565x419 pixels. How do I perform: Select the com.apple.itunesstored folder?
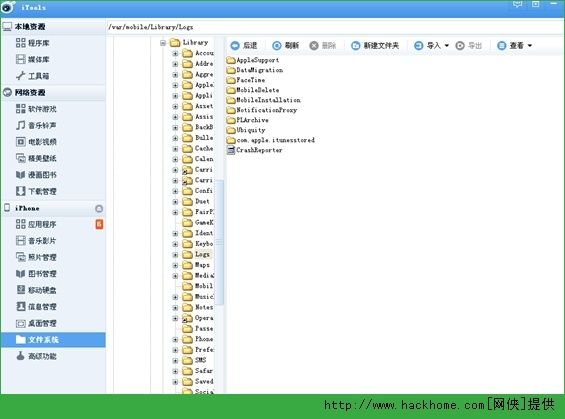pyautogui.click(x=271, y=140)
